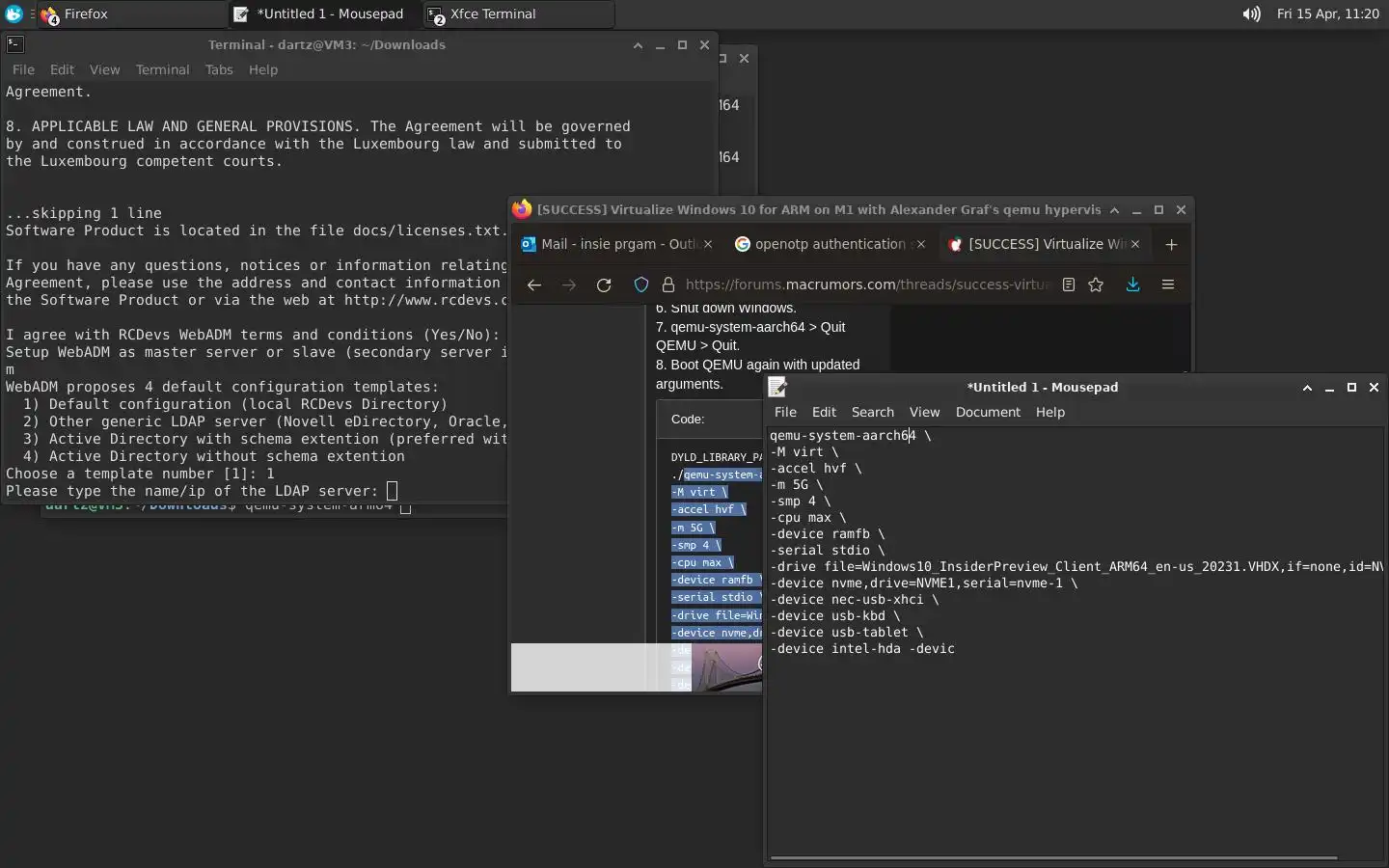Open the volume speaker icon in panel
This screenshot has width=1389, height=868.
click(x=1251, y=14)
